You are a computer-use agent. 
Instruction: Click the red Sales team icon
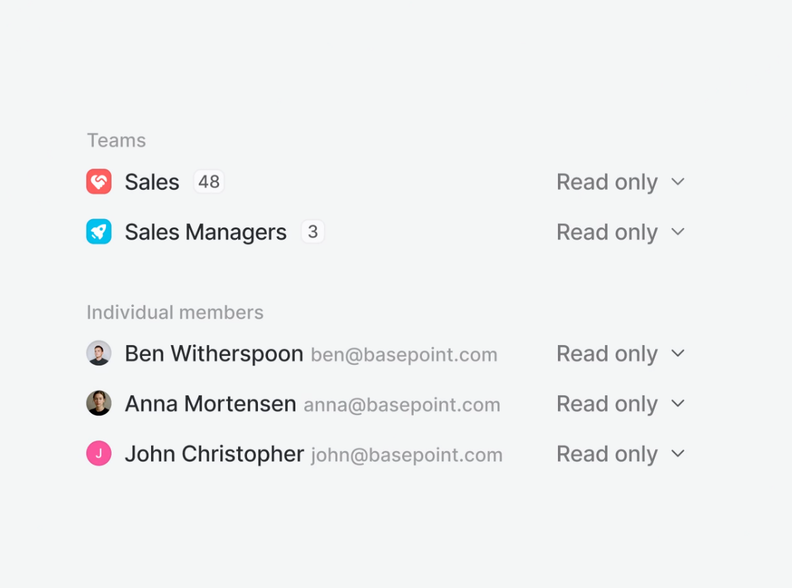(x=99, y=181)
